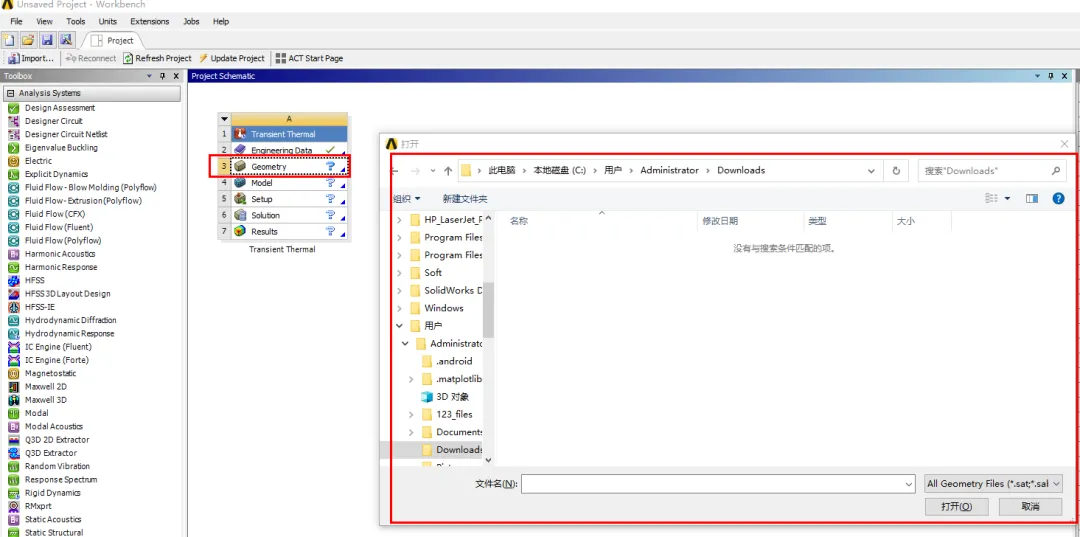1080x537 pixels.
Task: Select Explicit Dynamics in Toolbox
Action: 56,174
